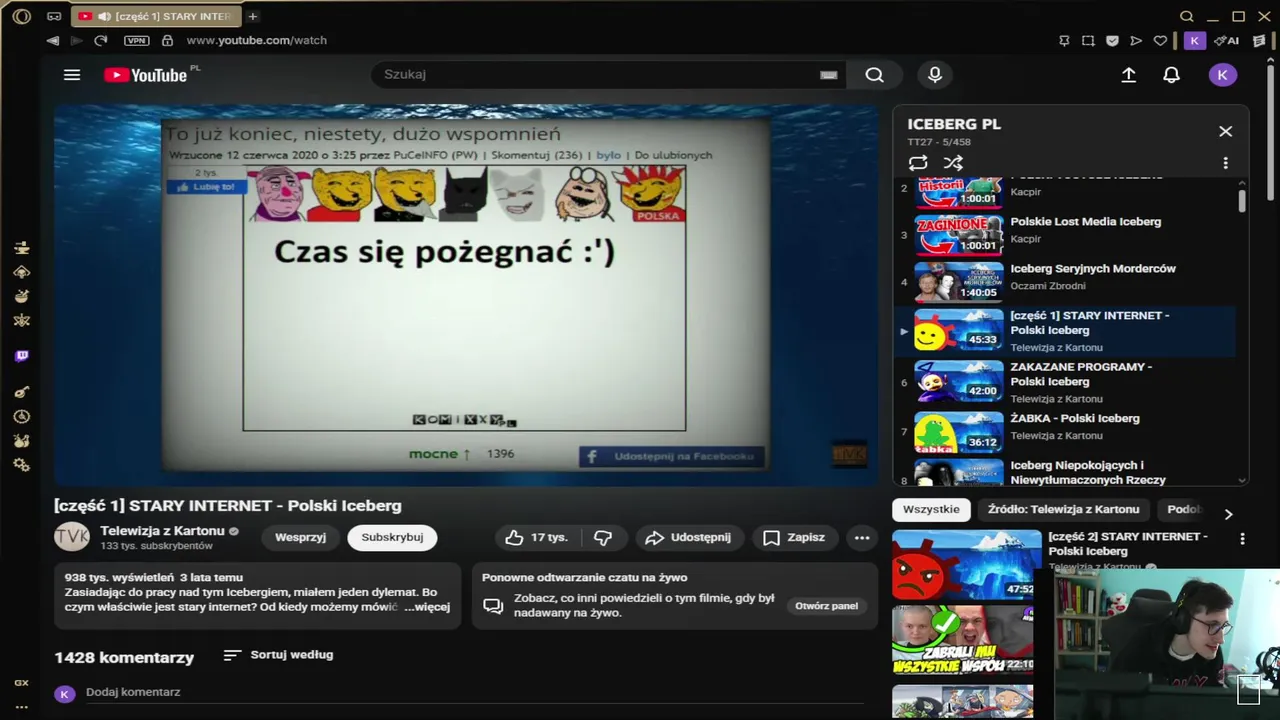This screenshot has height=720, width=1280.
Task: Show site security lock info
Action: click(x=167, y=41)
